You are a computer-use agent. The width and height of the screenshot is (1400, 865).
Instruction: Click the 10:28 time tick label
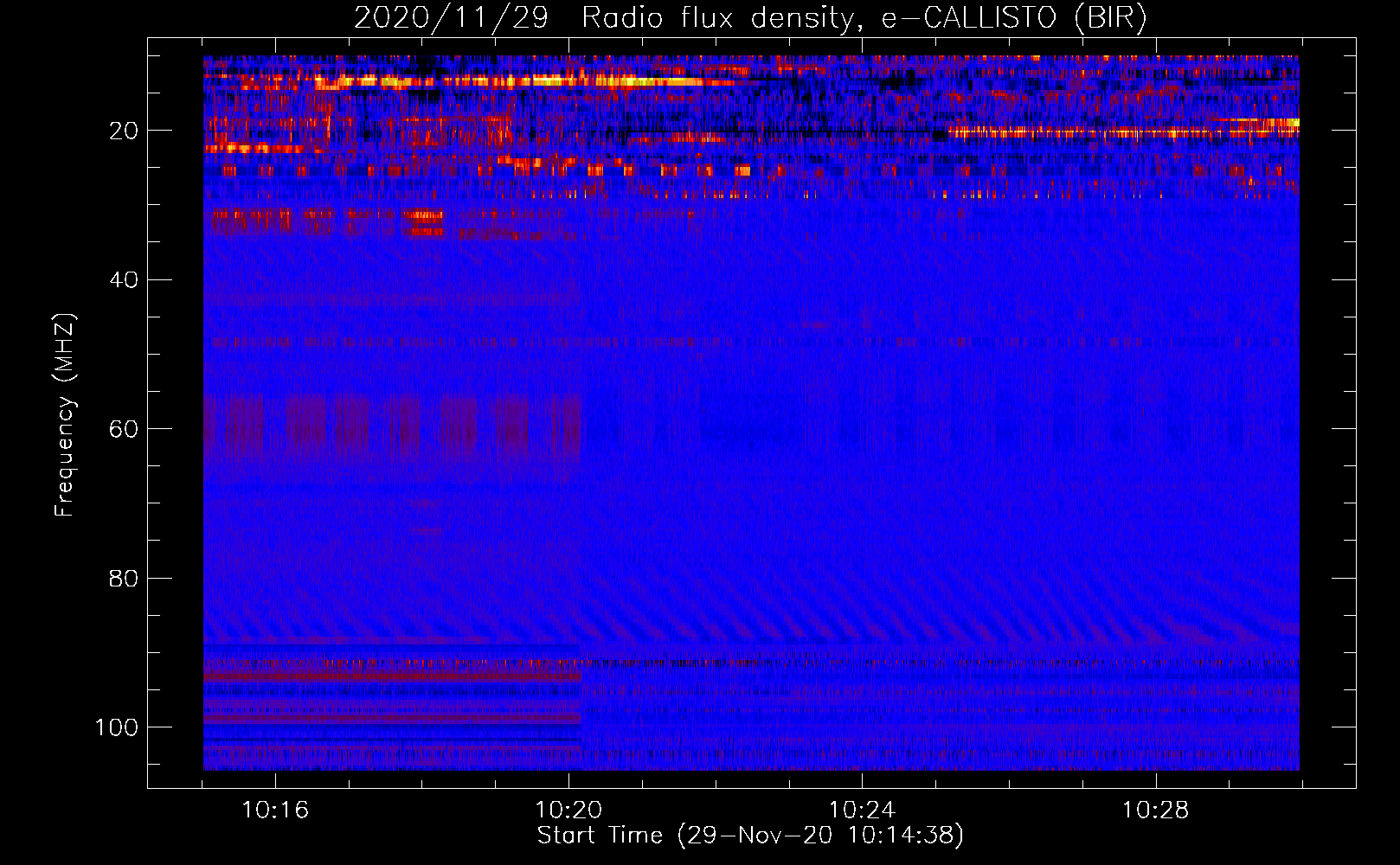click(x=1156, y=811)
